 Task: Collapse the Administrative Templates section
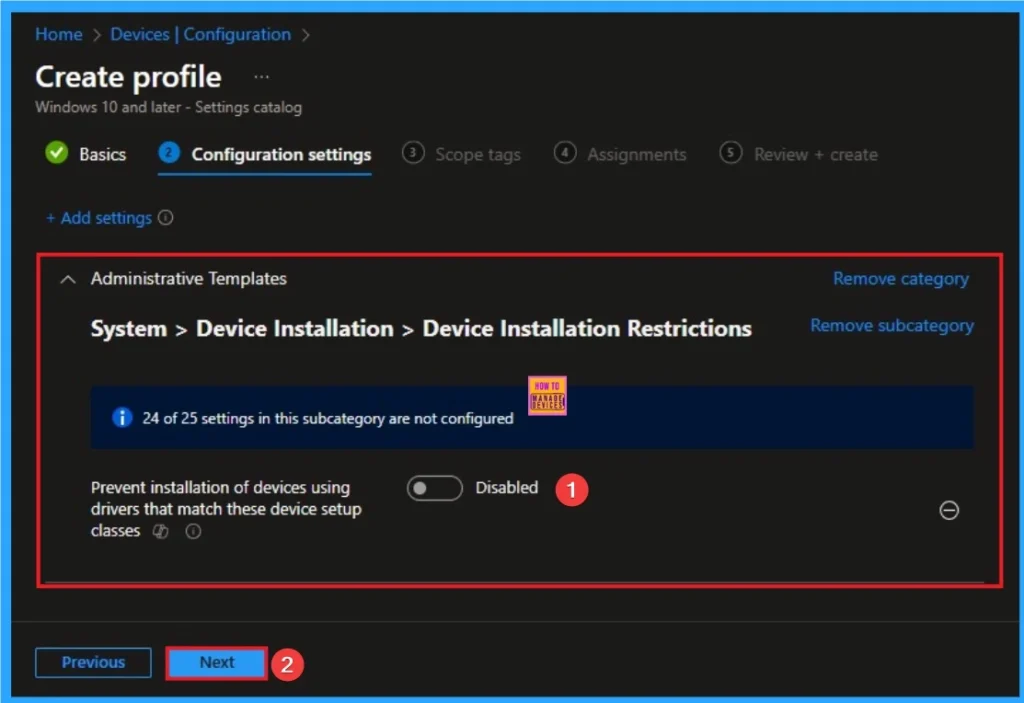(x=68, y=279)
